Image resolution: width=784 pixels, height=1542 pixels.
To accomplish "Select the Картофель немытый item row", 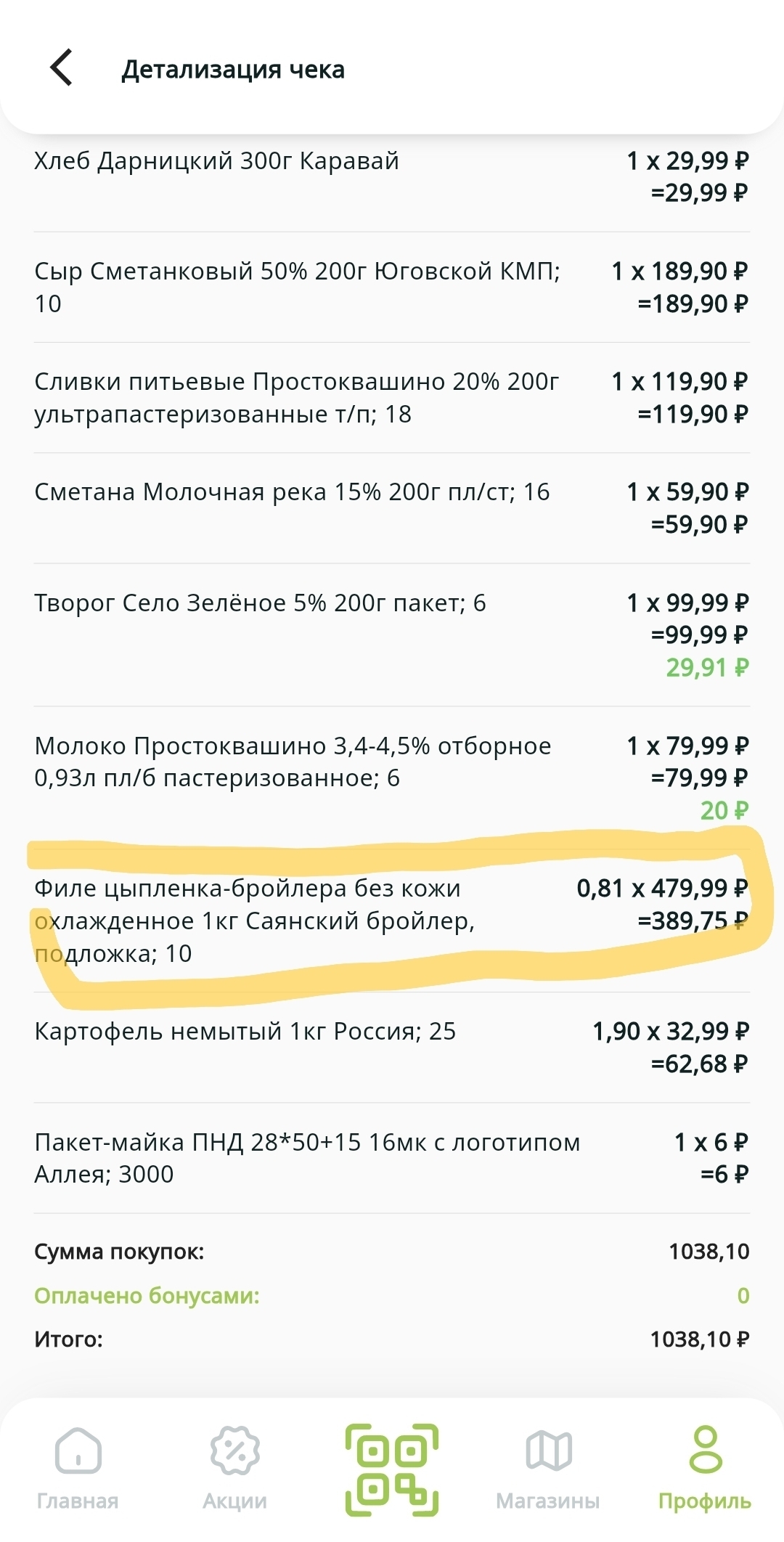I will click(x=245, y=1032).
